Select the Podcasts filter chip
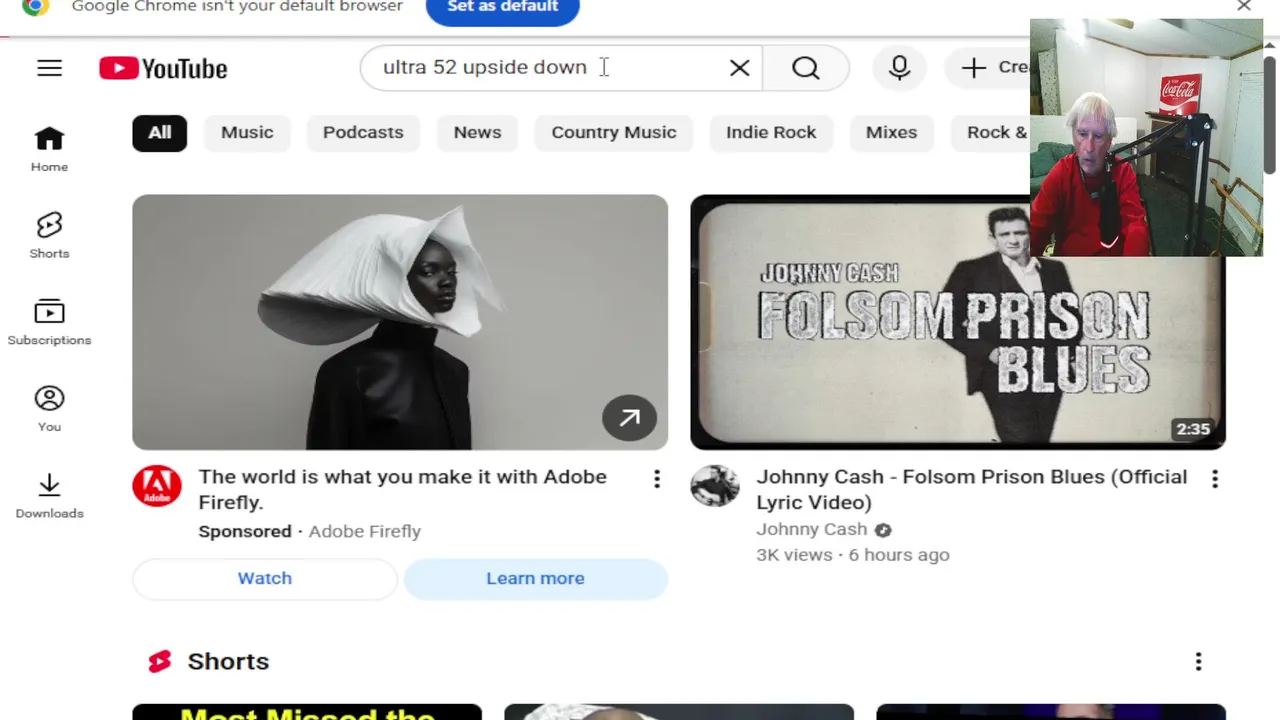Image resolution: width=1280 pixels, height=720 pixels. (363, 132)
